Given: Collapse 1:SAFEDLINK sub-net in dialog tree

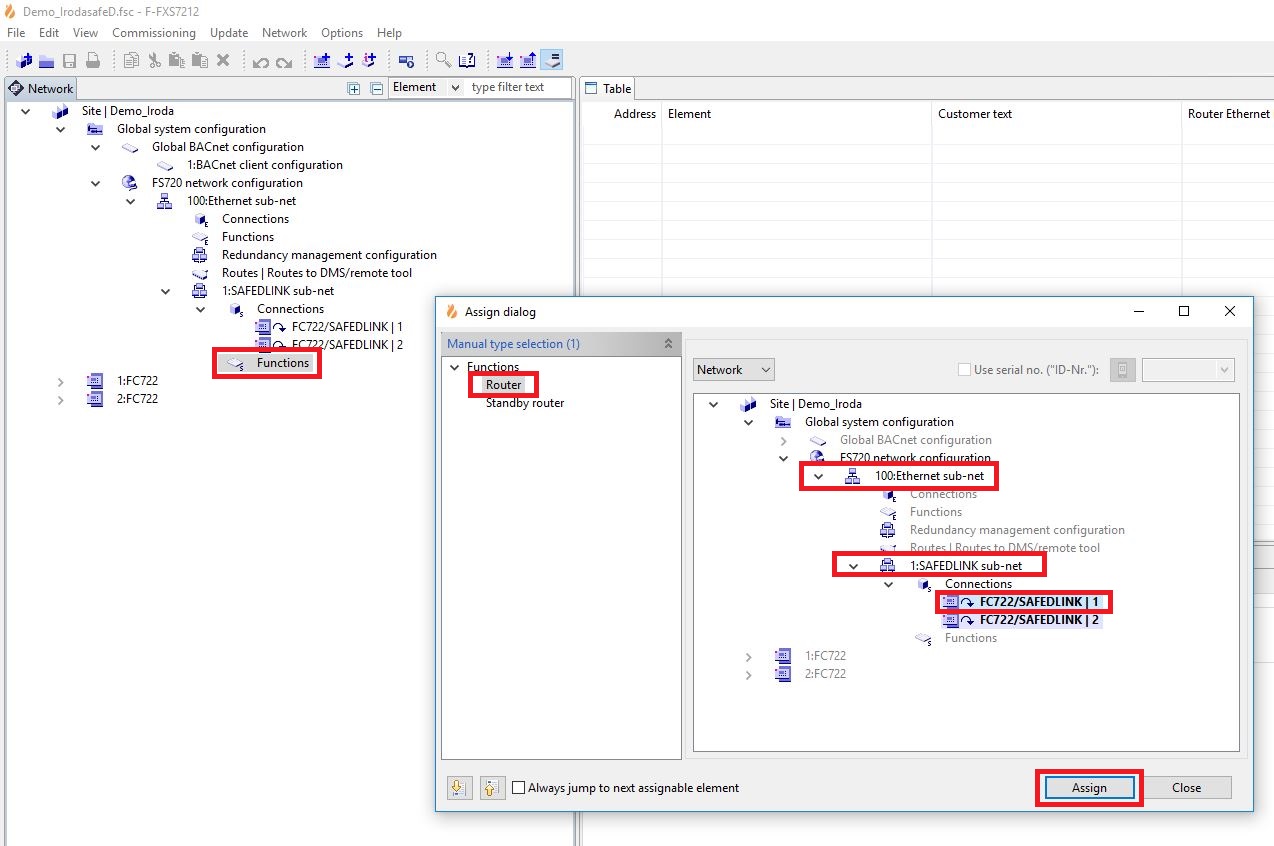Looking at the screenshot, I should (853, 566).
